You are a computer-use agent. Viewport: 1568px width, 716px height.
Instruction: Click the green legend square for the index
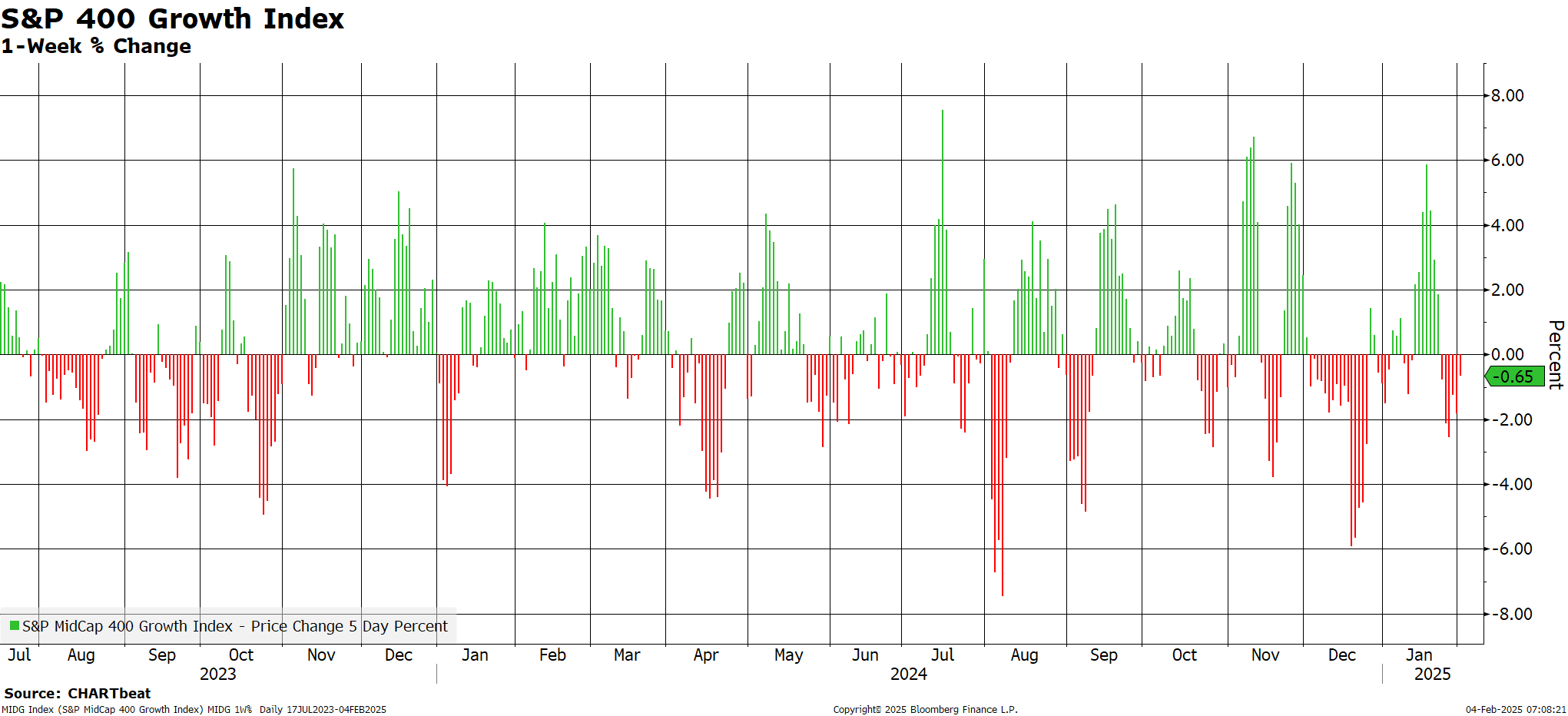pyautogui.click(x=14, y=626)
